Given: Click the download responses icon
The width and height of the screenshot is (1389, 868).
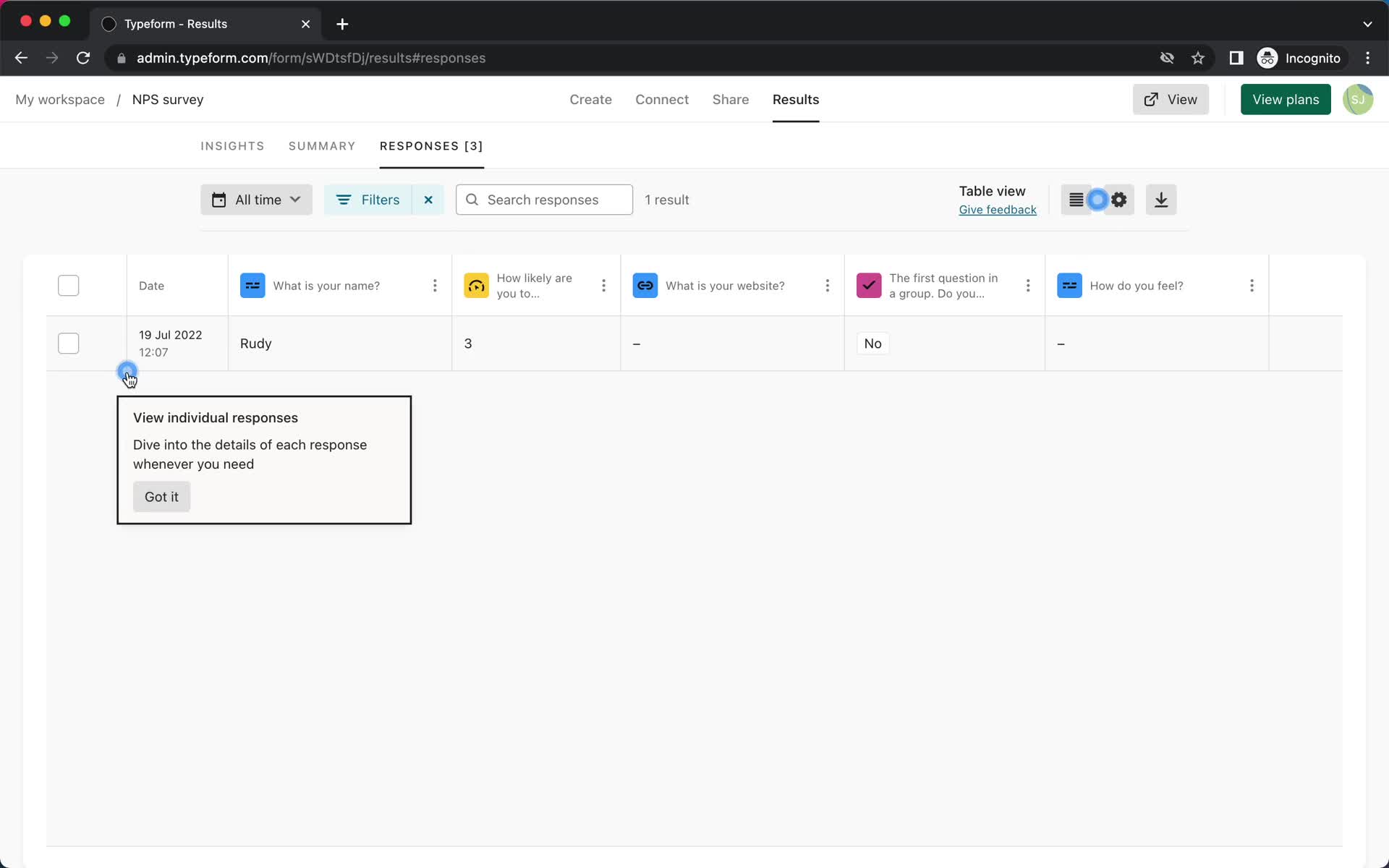Looking at the screenshot, I should coord(1161,199).
